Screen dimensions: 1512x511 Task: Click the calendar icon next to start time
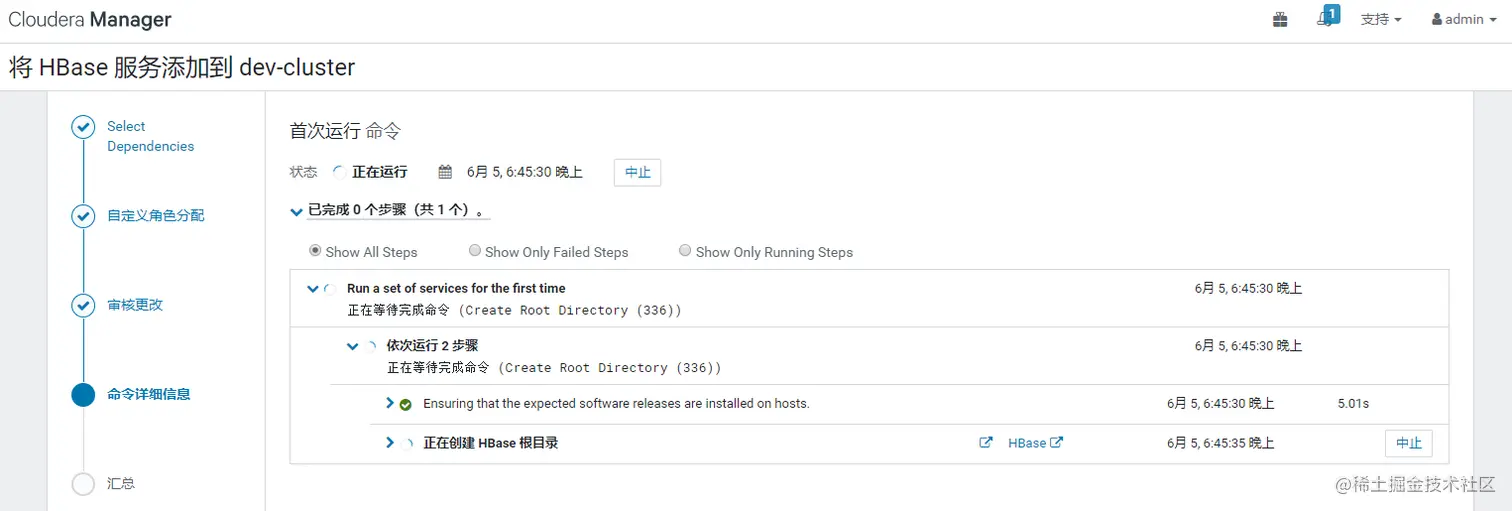click(446, 172)
